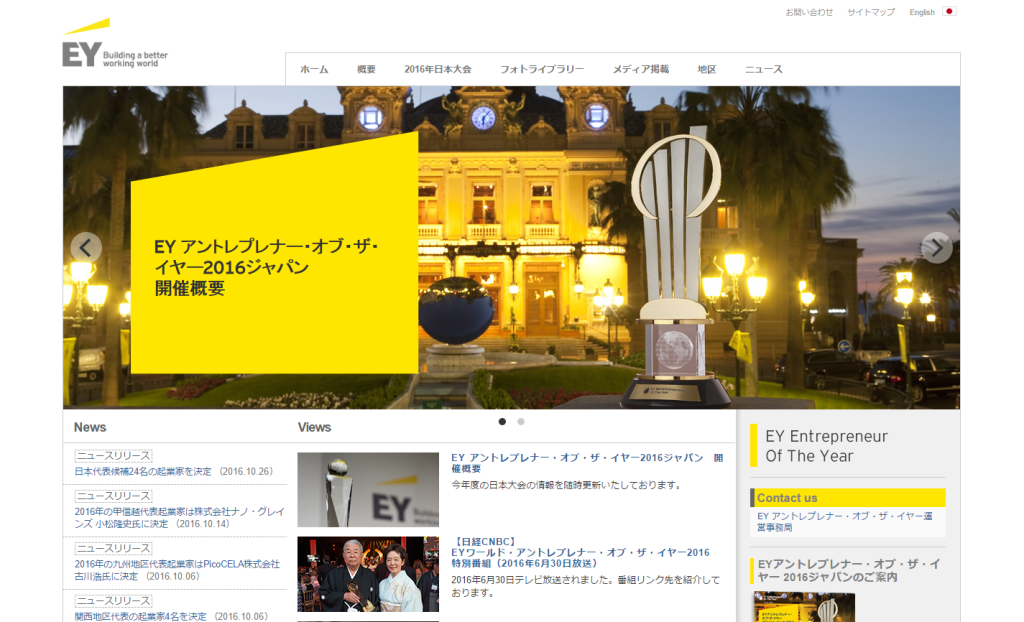
Task: Click the お問い合わせ link at top
Action: (809, 12)
